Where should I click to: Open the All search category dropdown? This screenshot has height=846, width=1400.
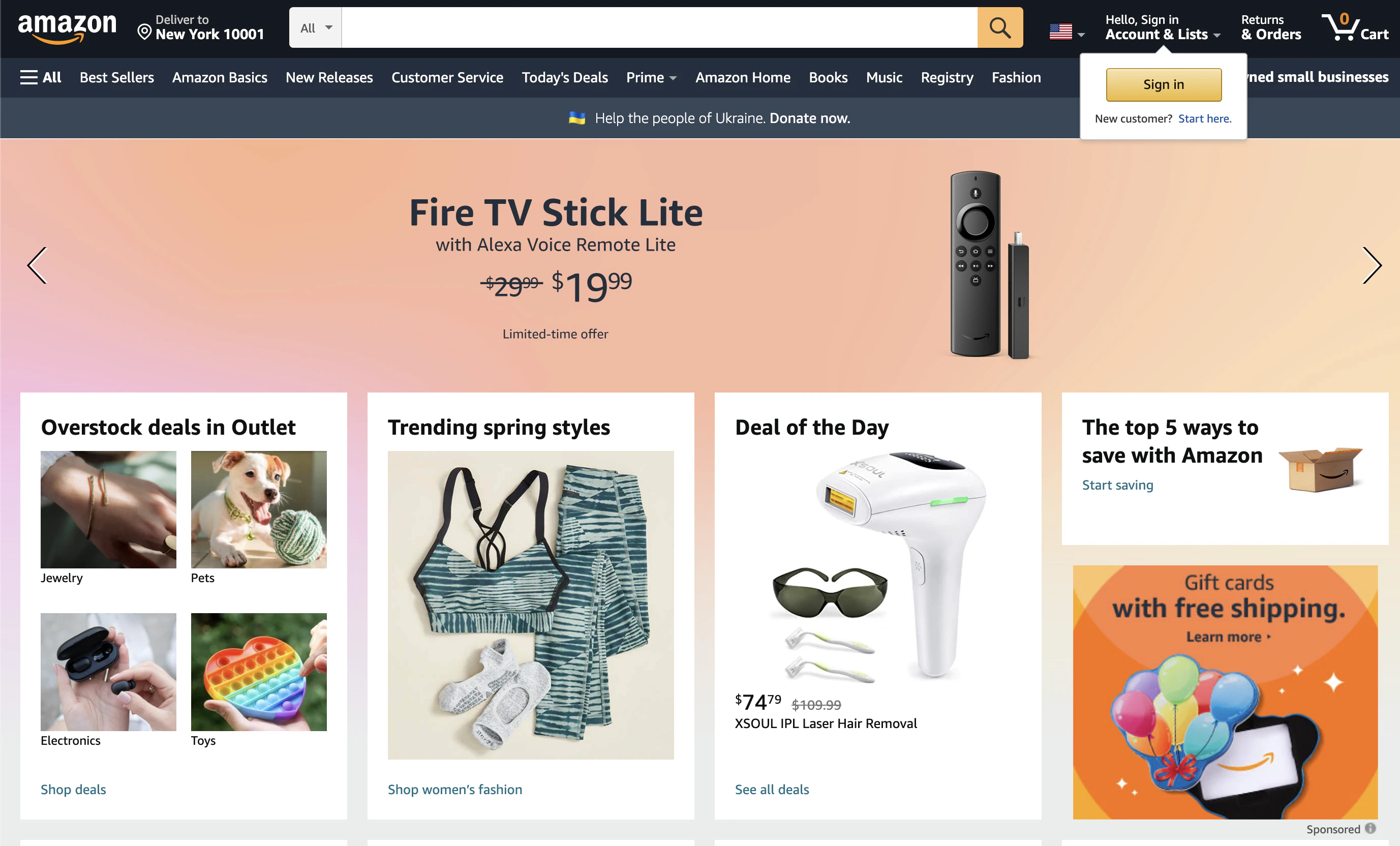pos(315,27)
